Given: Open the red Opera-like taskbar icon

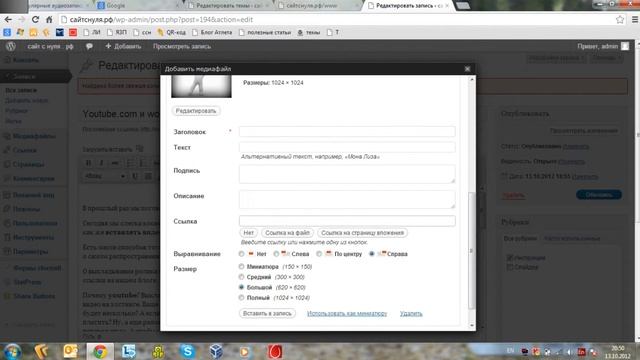Looking at the screenshot, I should 275,351.
